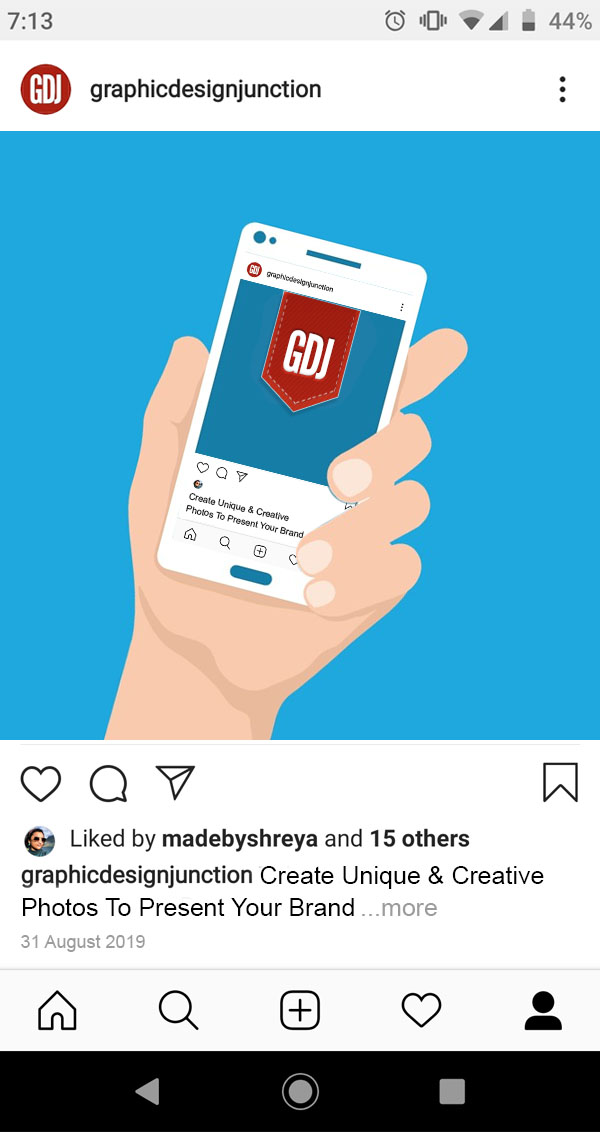Open the Profile tab person icon
The height and width of the screenshot is (1132, 600).
coord(543,1010)
